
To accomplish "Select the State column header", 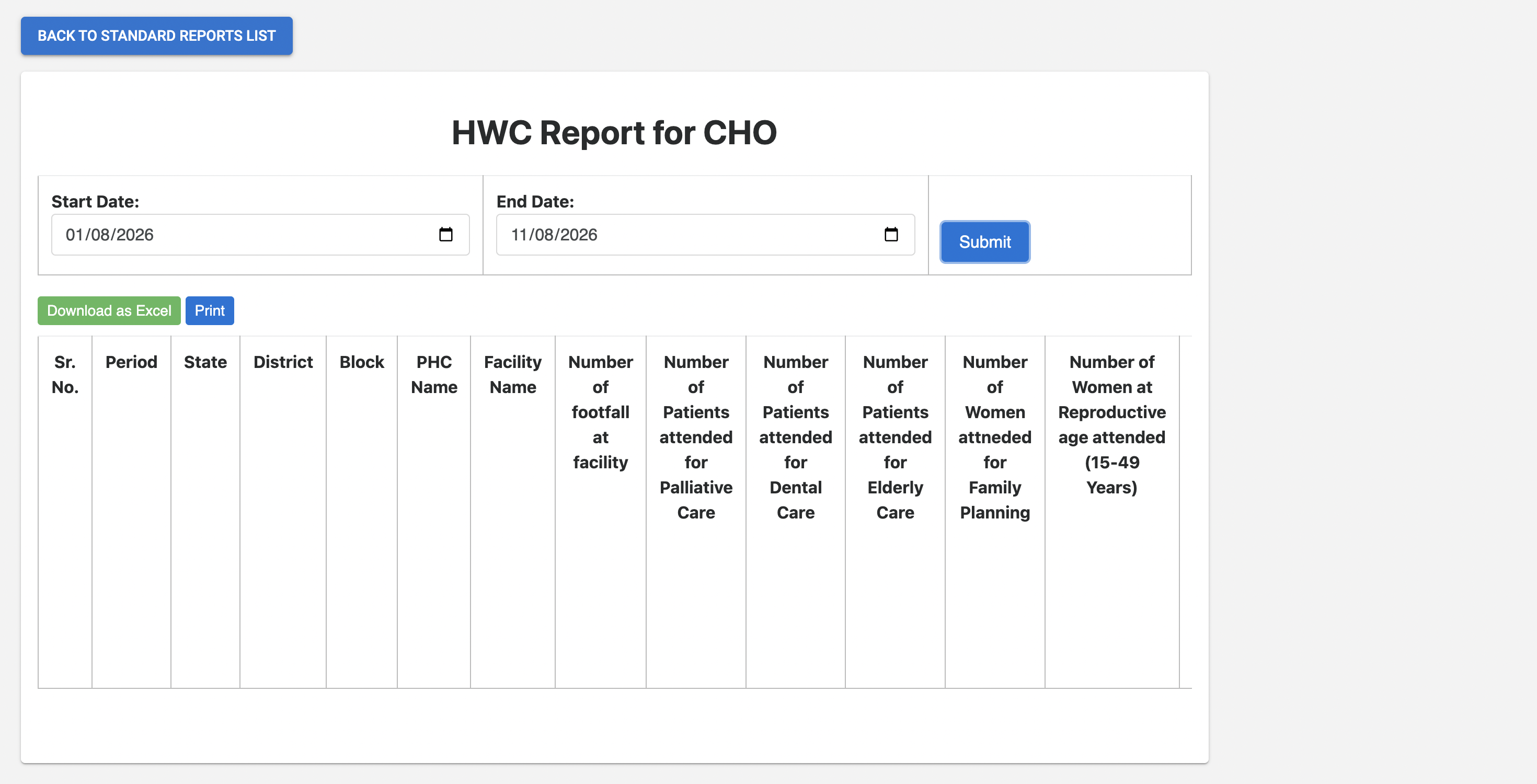I will (x=205, y=362).
